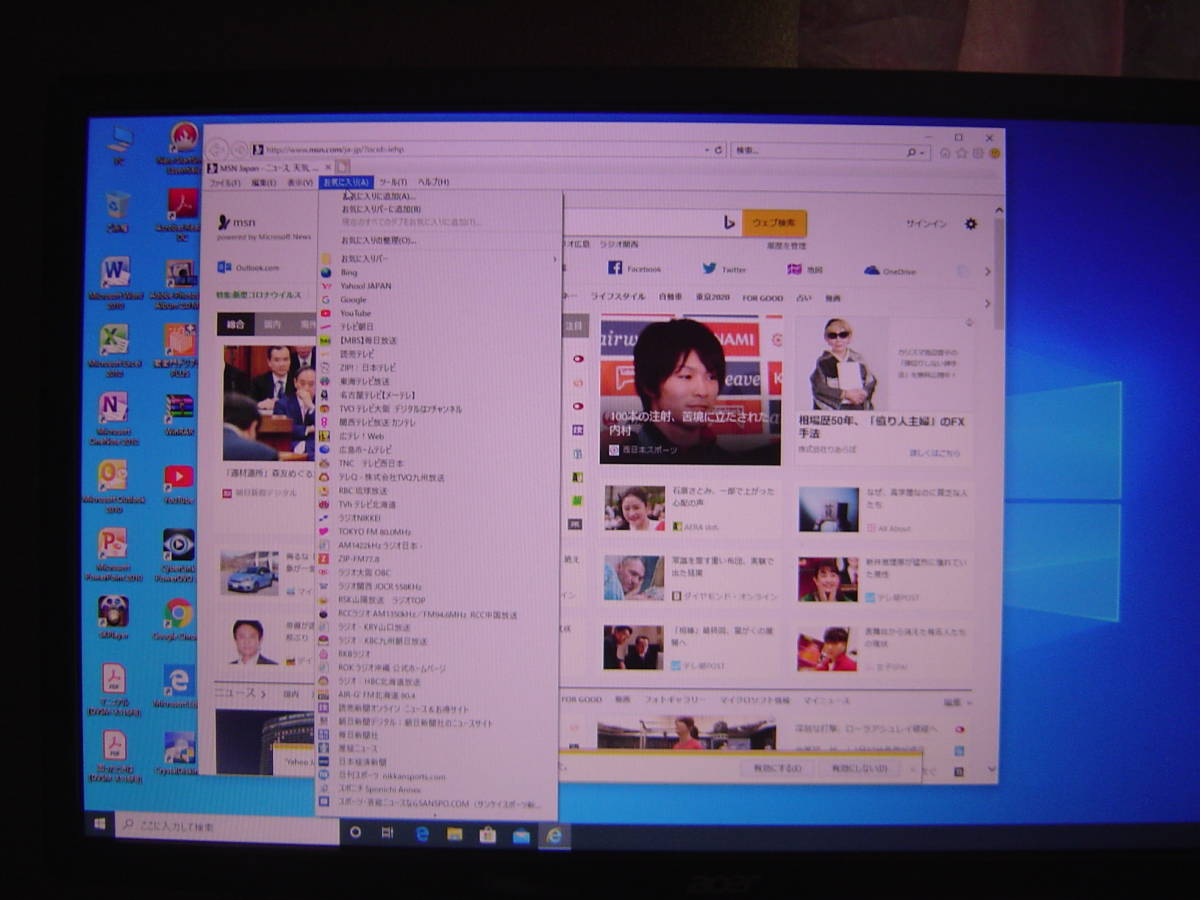The image size is (1200, 900).
Task: Open new tab button beside MSN tab
Action: pyautogui.click(x=343, y=167)
